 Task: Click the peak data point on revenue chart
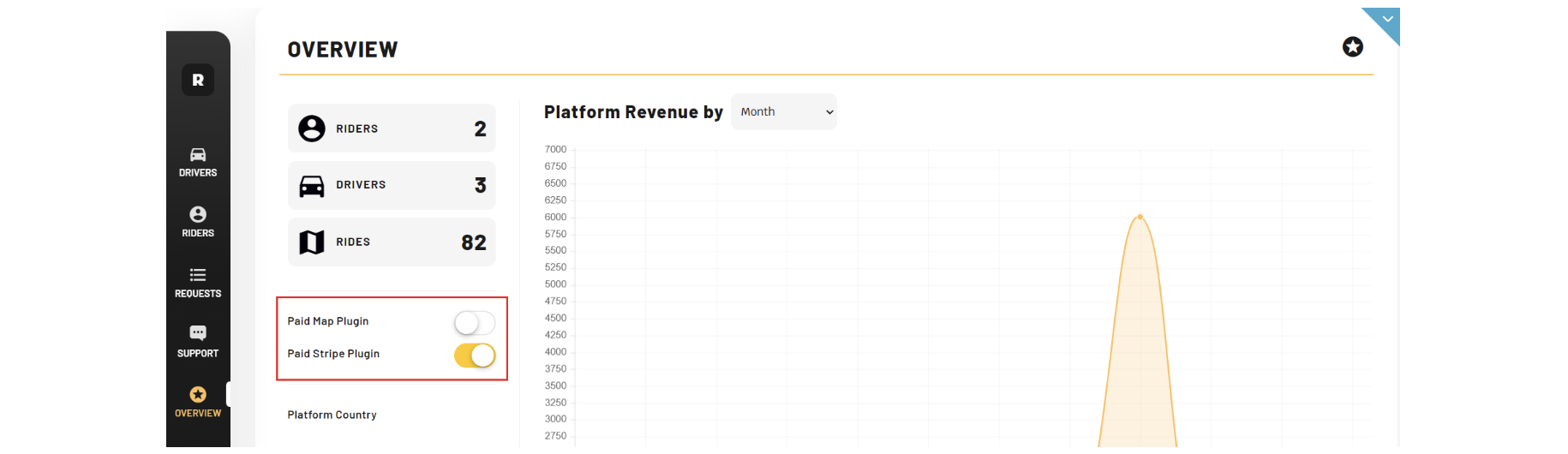[x=1140, y=217]
